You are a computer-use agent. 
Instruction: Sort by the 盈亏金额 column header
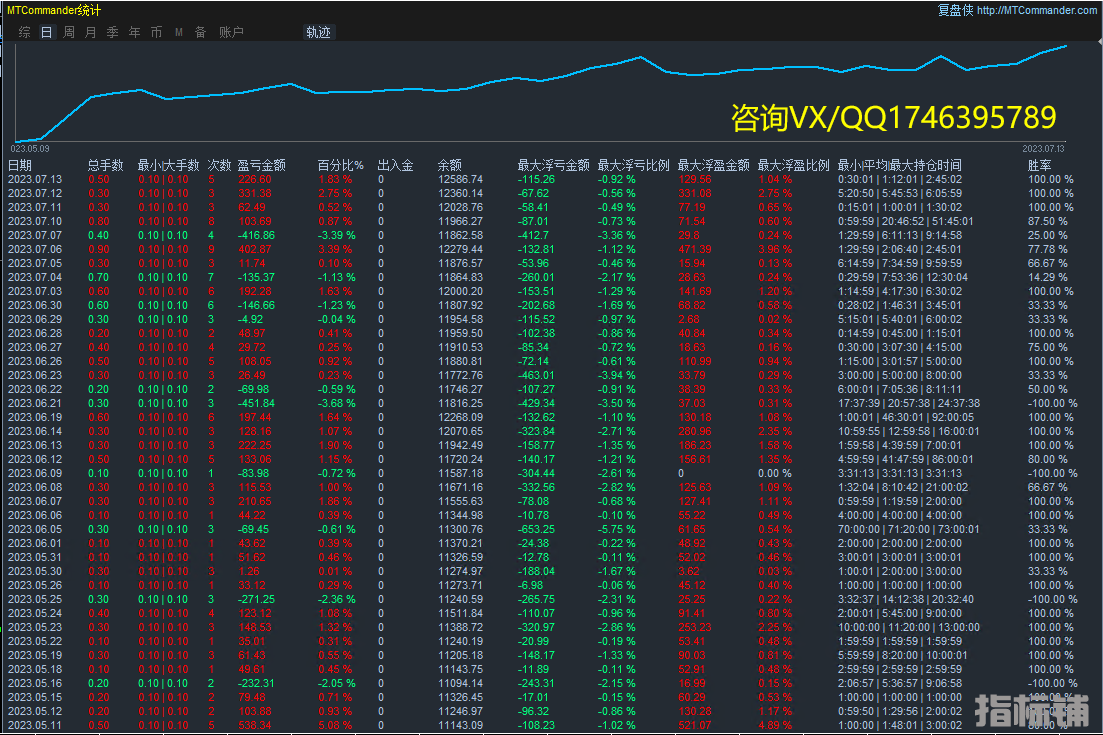(x=261, y=165)
